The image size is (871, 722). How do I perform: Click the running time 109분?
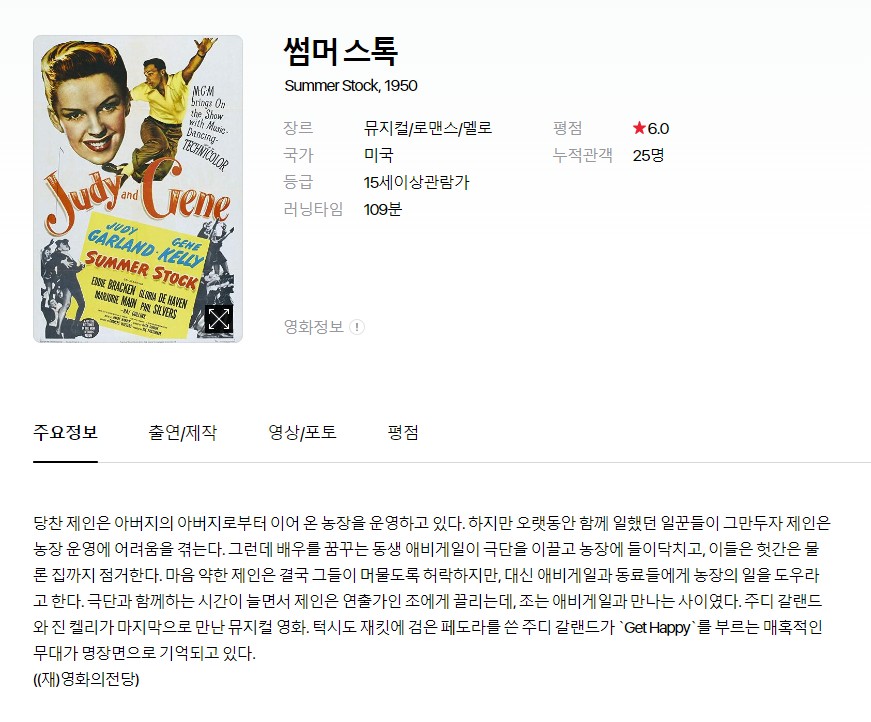coord(383,209)
